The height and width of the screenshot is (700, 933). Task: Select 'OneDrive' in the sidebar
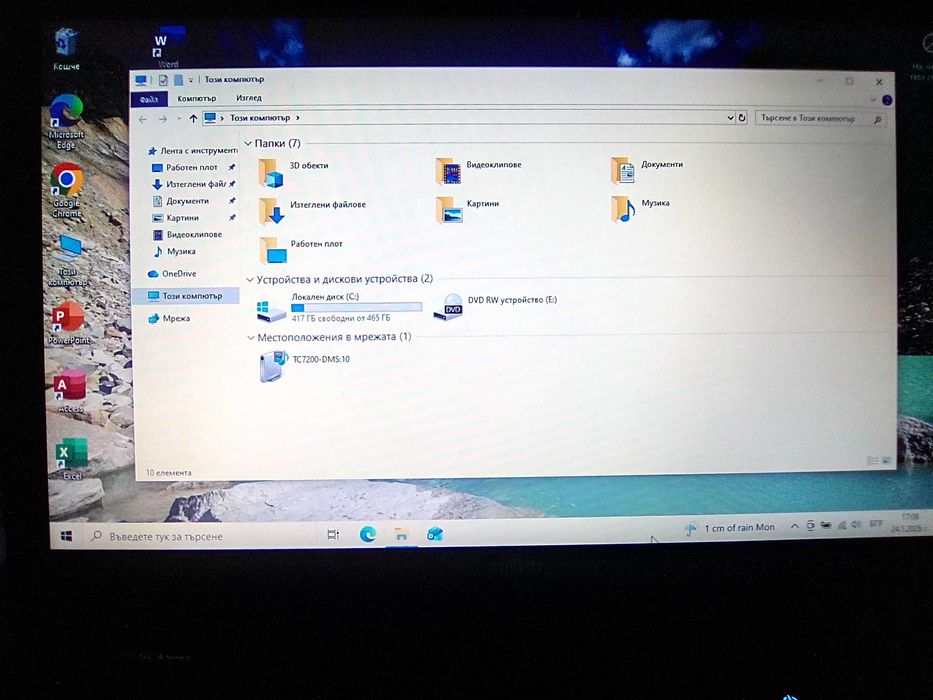172,274
